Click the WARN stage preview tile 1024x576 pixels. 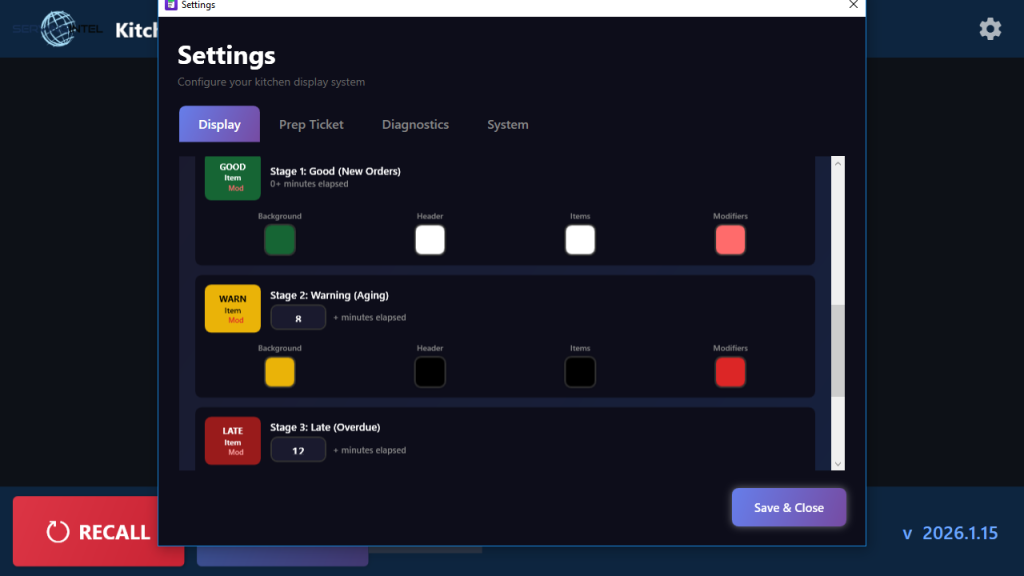[232, 308]
